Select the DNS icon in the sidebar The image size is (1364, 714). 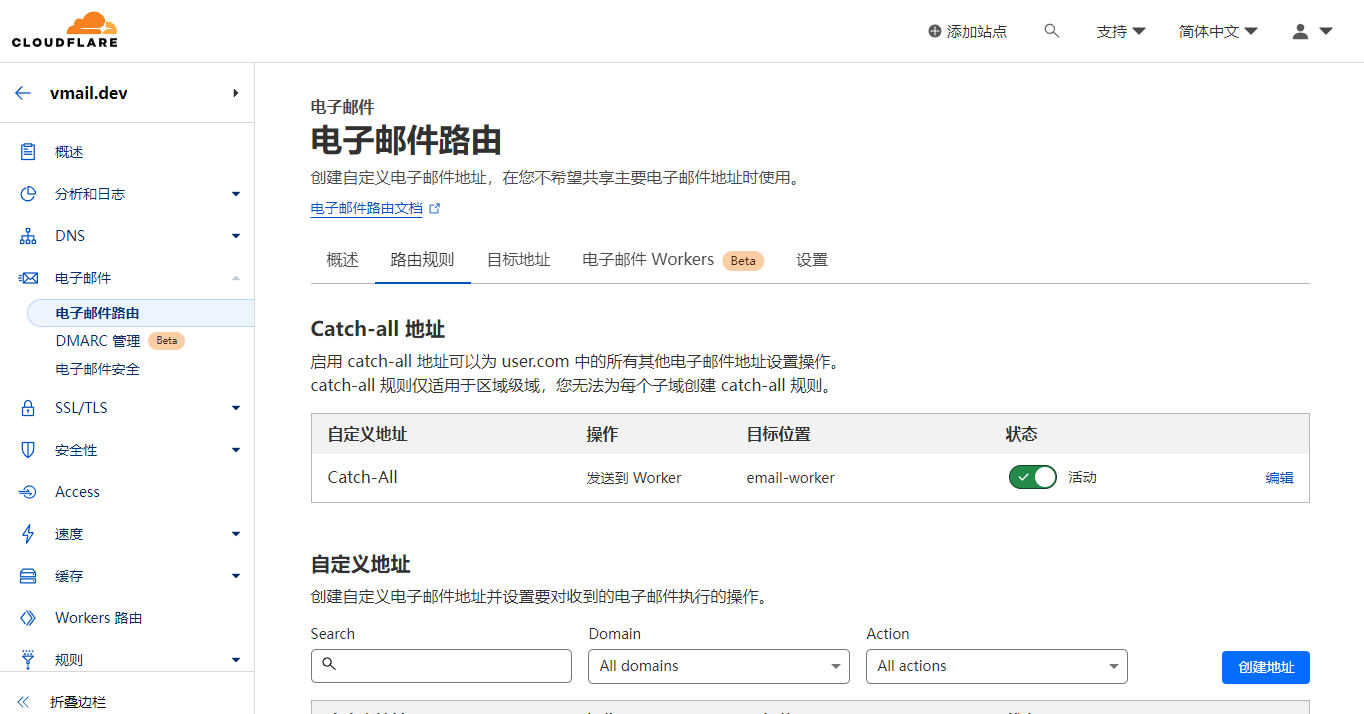[x=28, y=235]
